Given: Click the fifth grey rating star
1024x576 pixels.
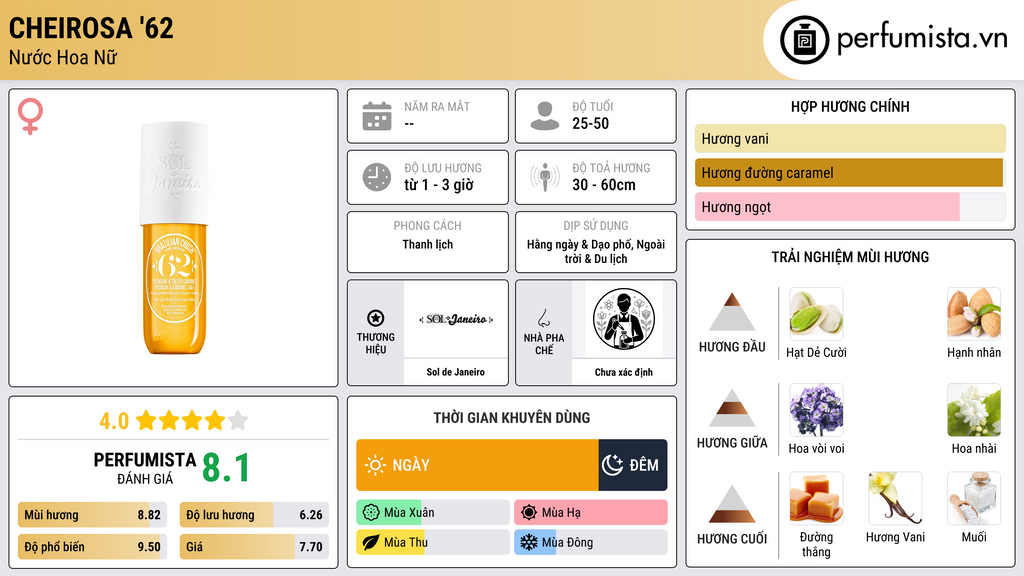Looking at the screenshot, I should coord(238,420).
